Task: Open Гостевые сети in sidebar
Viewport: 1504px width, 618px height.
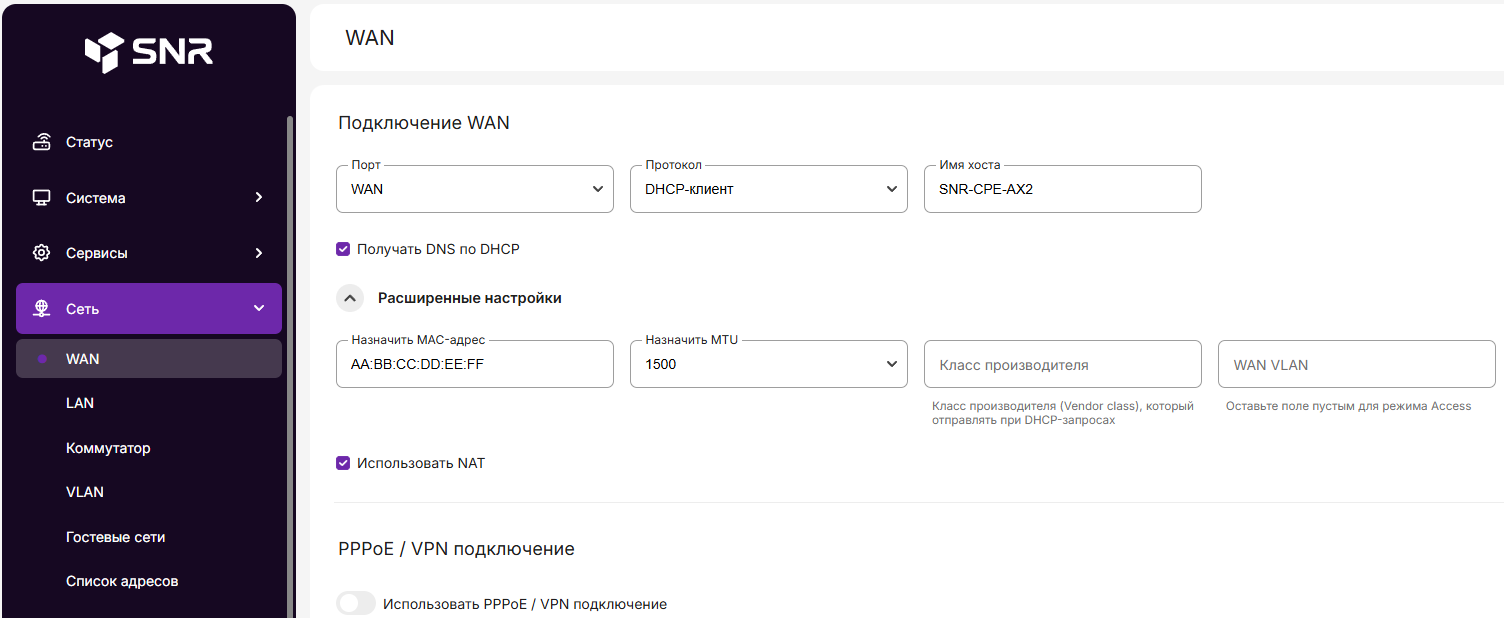Action: 115,537
